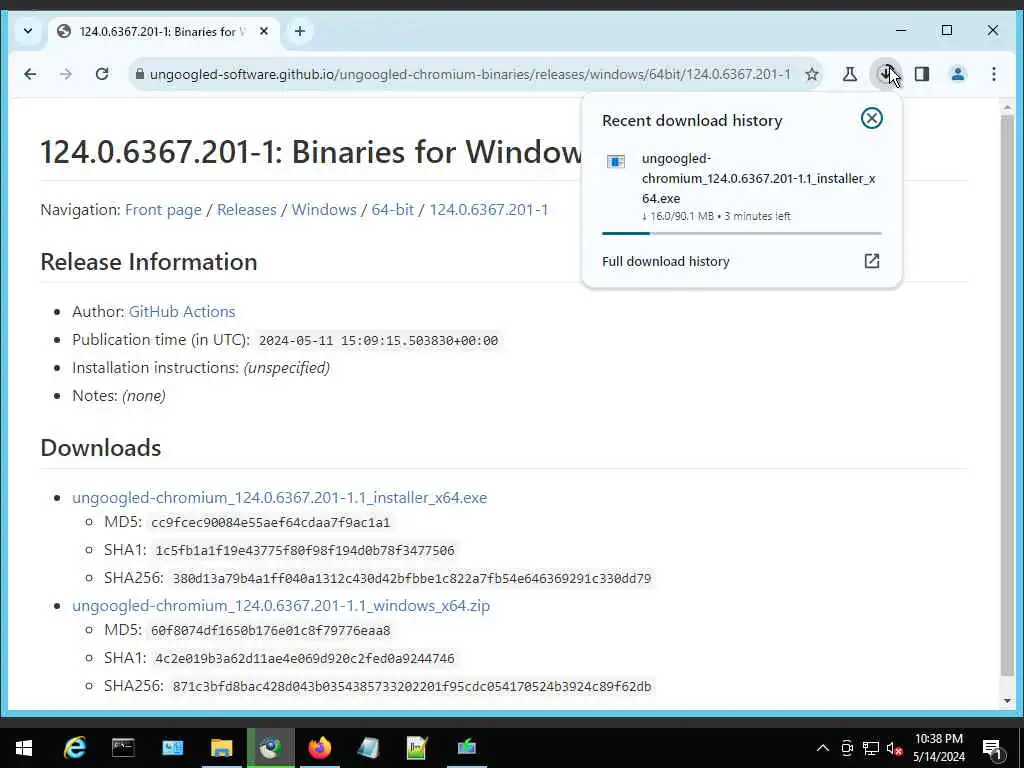Select the 124.0.6367.201-1 Binaries tab
The image size is (1024, 768).
pos(163,31)
